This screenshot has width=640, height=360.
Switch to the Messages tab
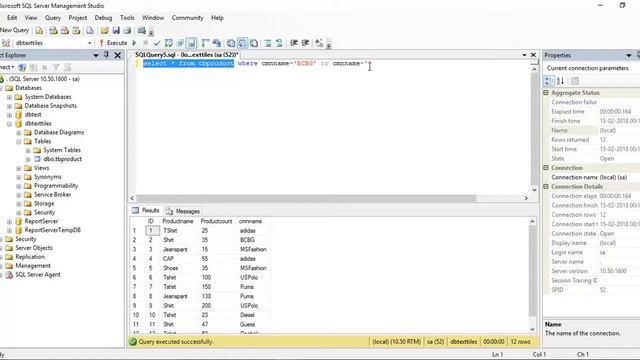pos(183,211)
